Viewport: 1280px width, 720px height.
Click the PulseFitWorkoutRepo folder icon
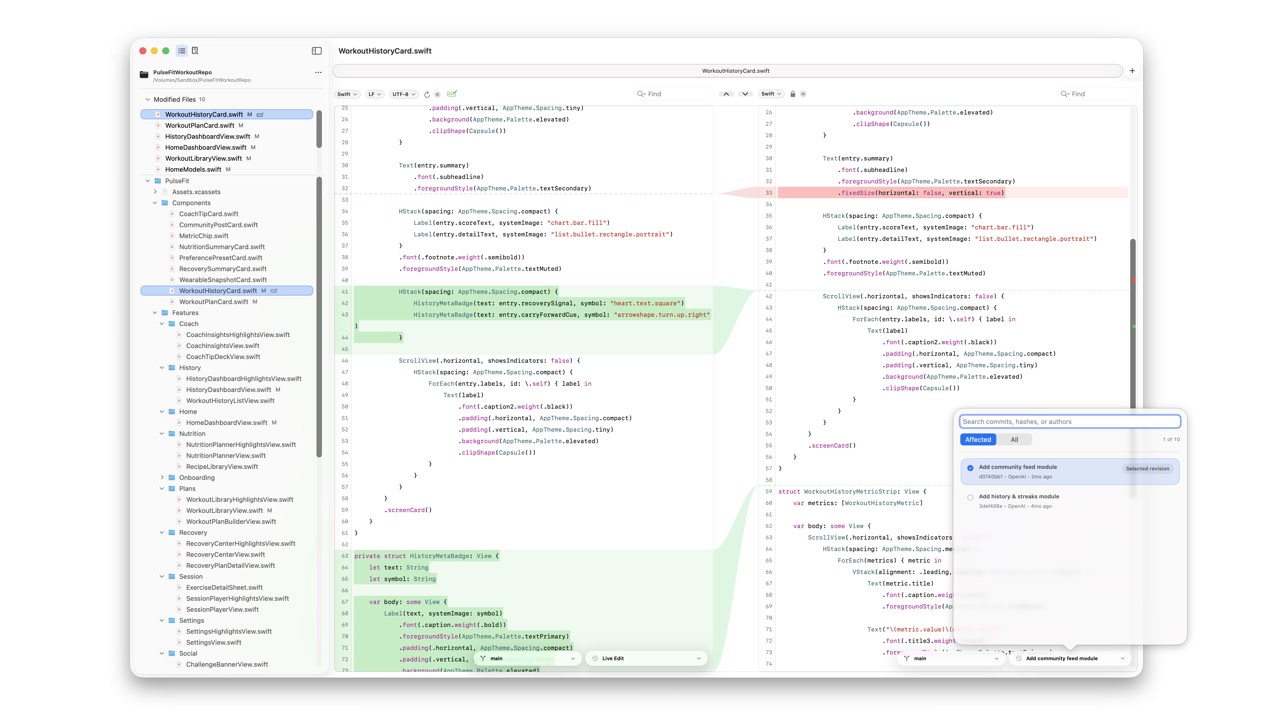pyautogui.click(x=144, y=75)
